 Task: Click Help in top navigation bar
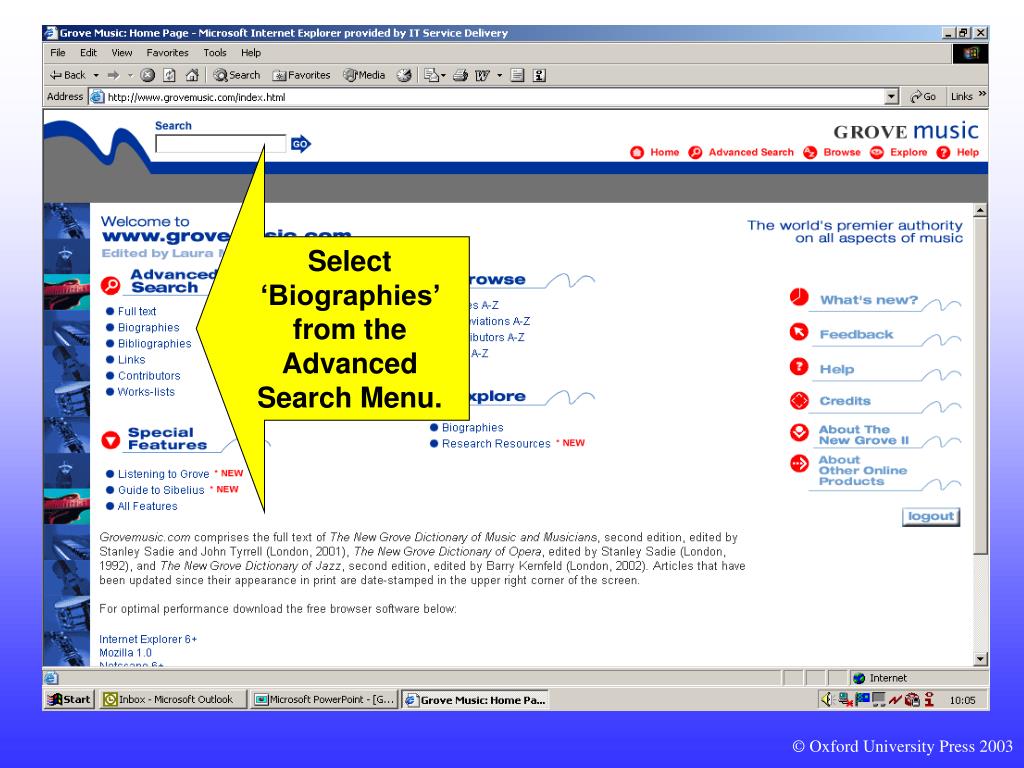[967, 152]
